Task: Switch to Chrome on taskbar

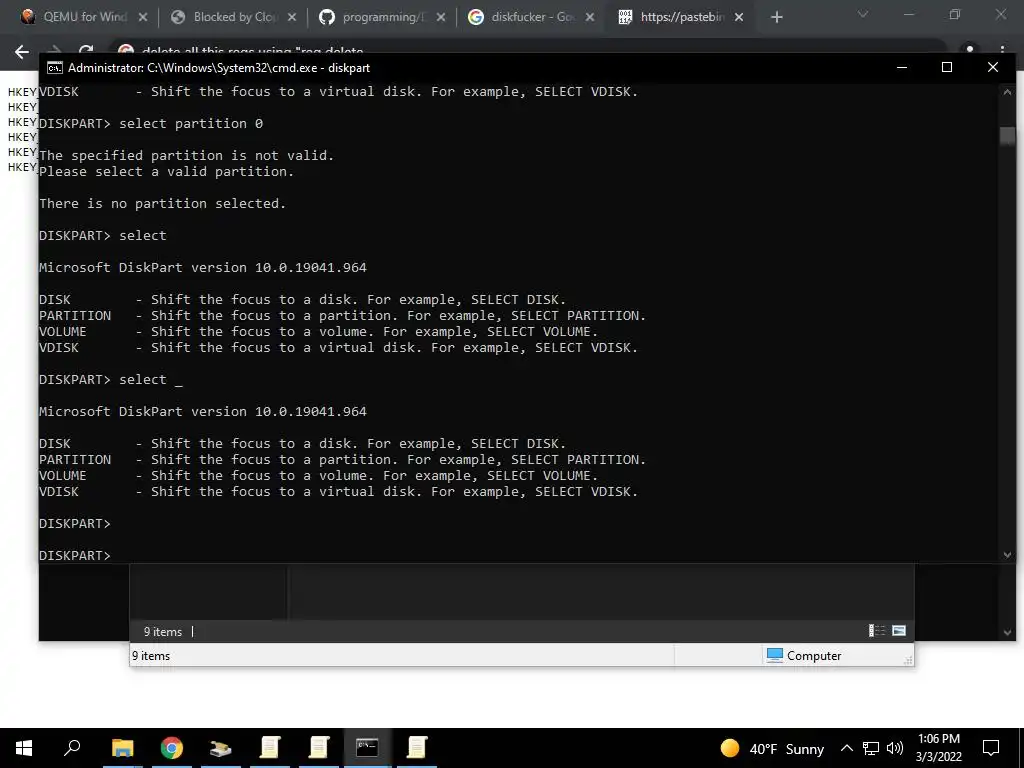Action: (x=171, y=748)
